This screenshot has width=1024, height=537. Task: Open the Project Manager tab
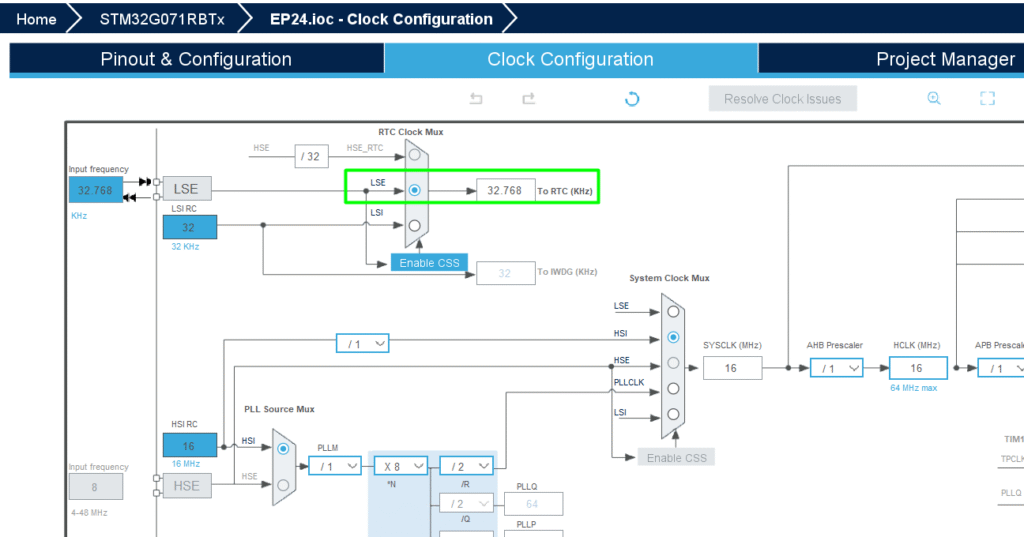coord(944,59)
